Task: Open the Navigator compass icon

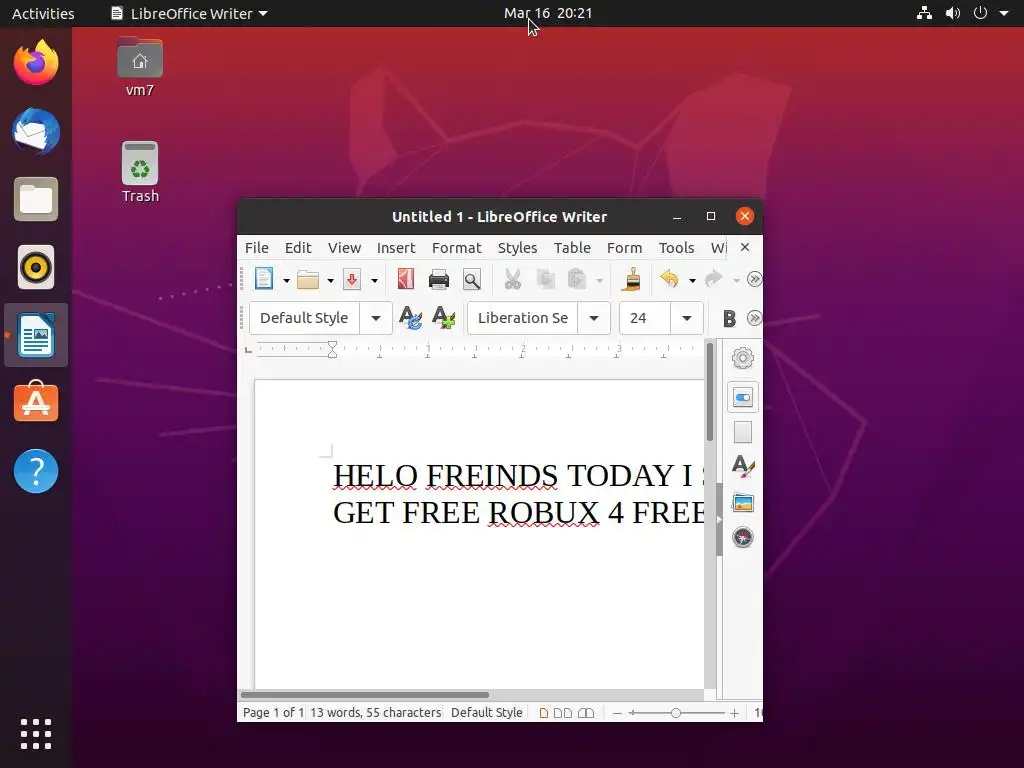Action: (743, 537)
